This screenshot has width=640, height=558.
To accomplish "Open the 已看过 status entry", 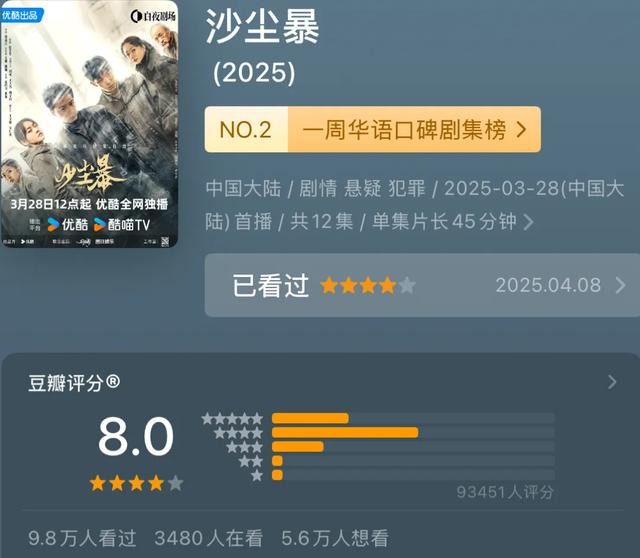I will 422,285.
